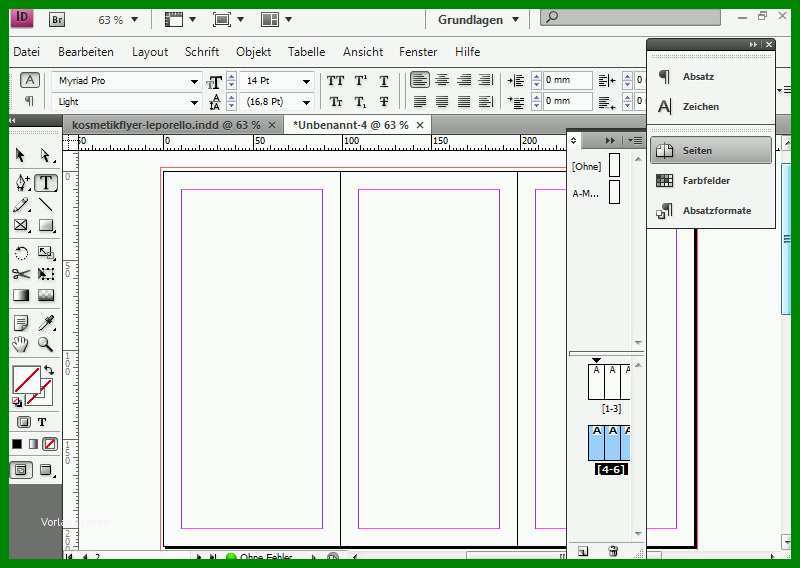800x568 pixels.
Task: Open the Absatz panel
Action: pyautogui.click(x=711, y=77)
